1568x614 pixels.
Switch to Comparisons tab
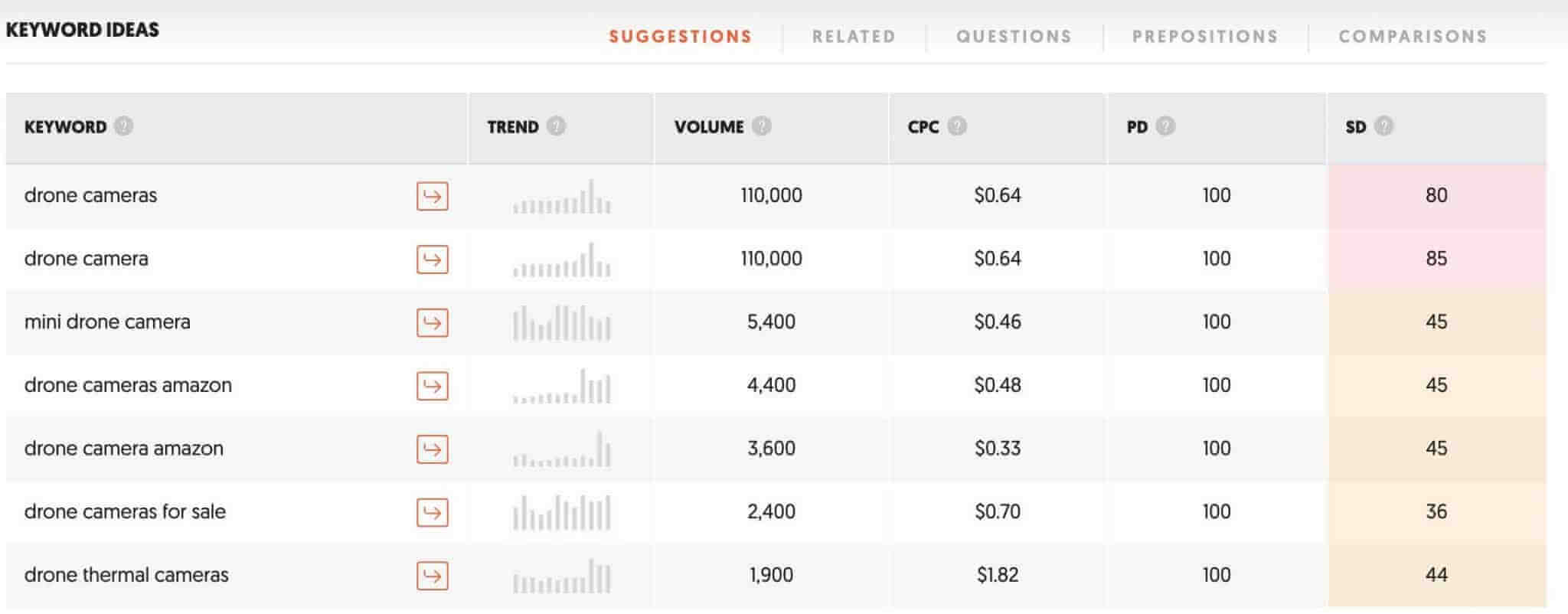click(x=1413, y=37)
